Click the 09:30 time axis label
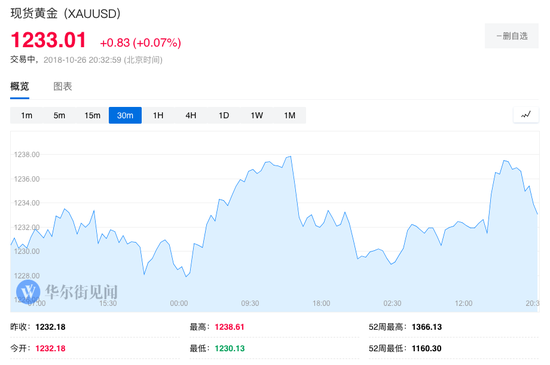The width and height of the screenshot is (550, 365). click(x=250, y=303)
